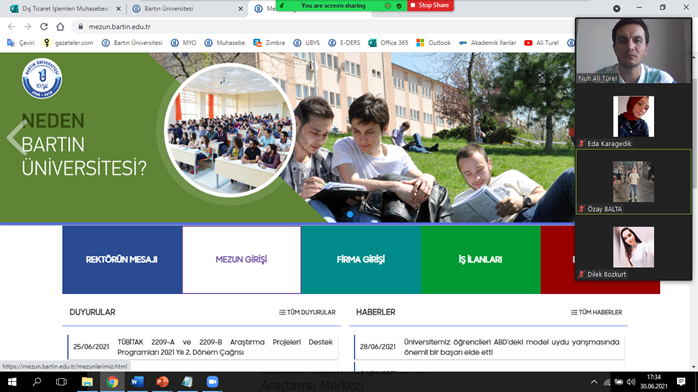This screenshot has width=698, height=392.
Task: Go to the browser home icon
Action: (60, 27)
